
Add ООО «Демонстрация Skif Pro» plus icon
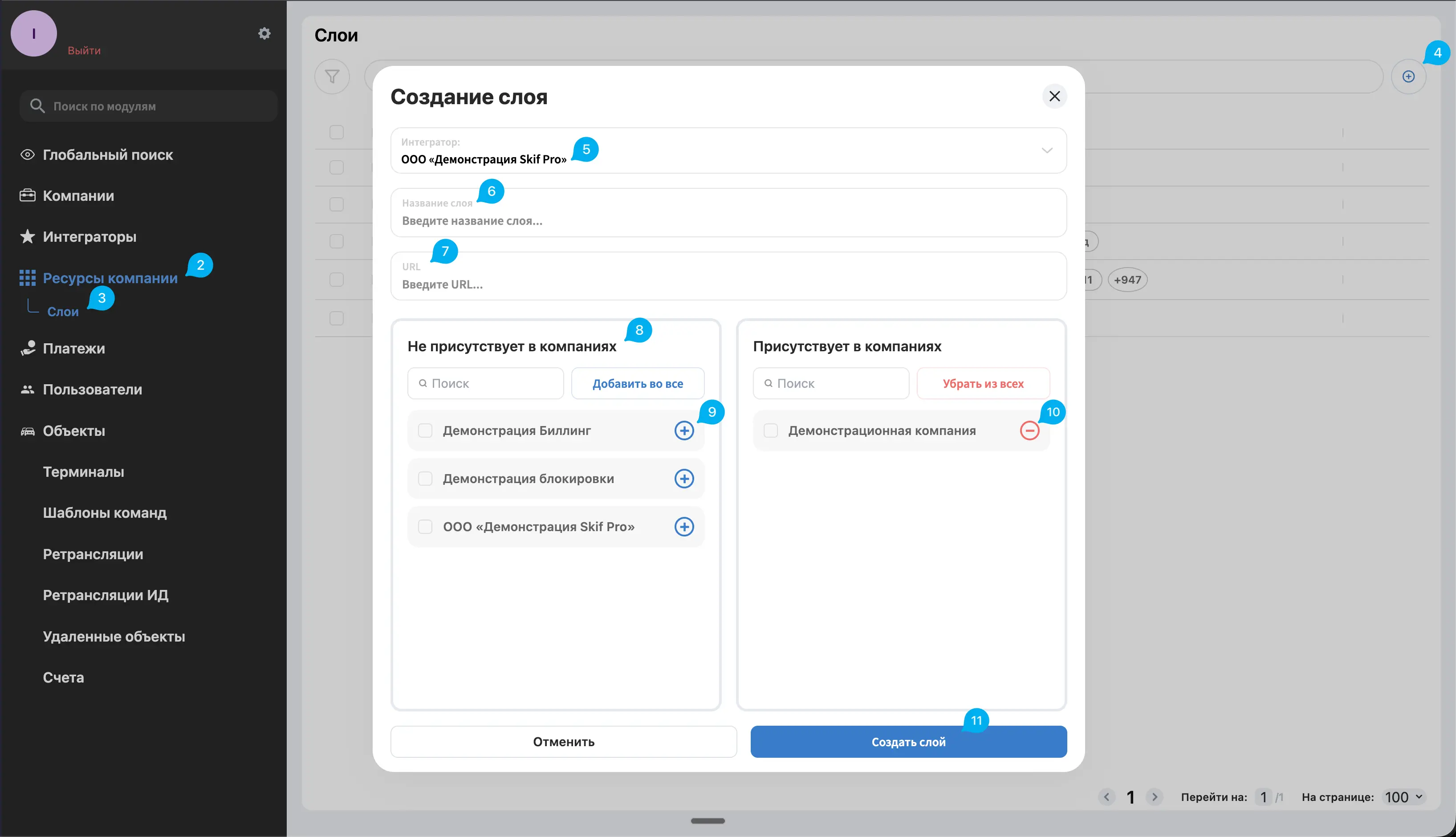[x=683, y=527]
